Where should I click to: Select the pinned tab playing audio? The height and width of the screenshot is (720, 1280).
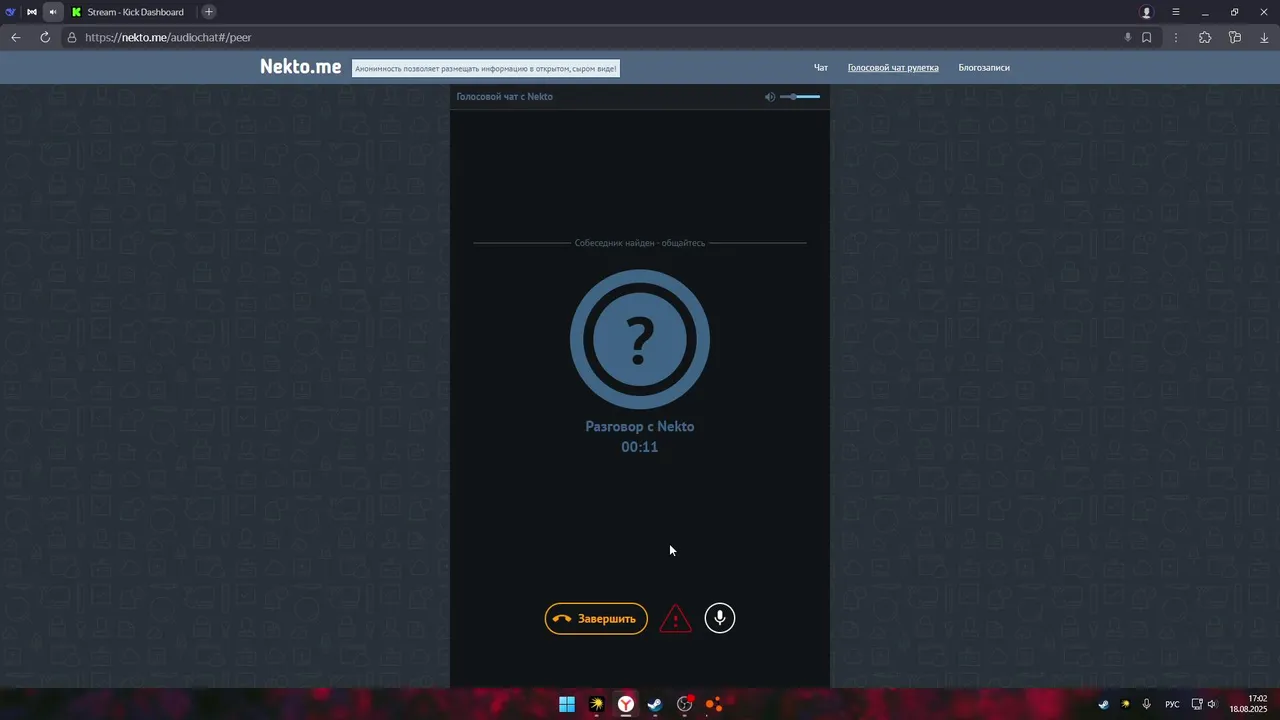pyautogui.click(x=53, y=12)
